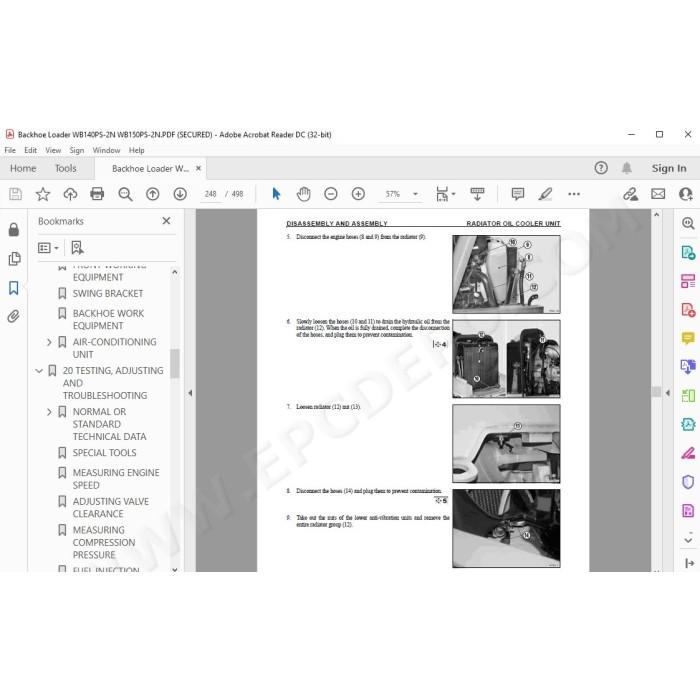Open BACKHOE WORK EQUIPMENT bookmark
Image resolution: width=700 pixels, height=700 pixels.
click(x=108, y=320)
